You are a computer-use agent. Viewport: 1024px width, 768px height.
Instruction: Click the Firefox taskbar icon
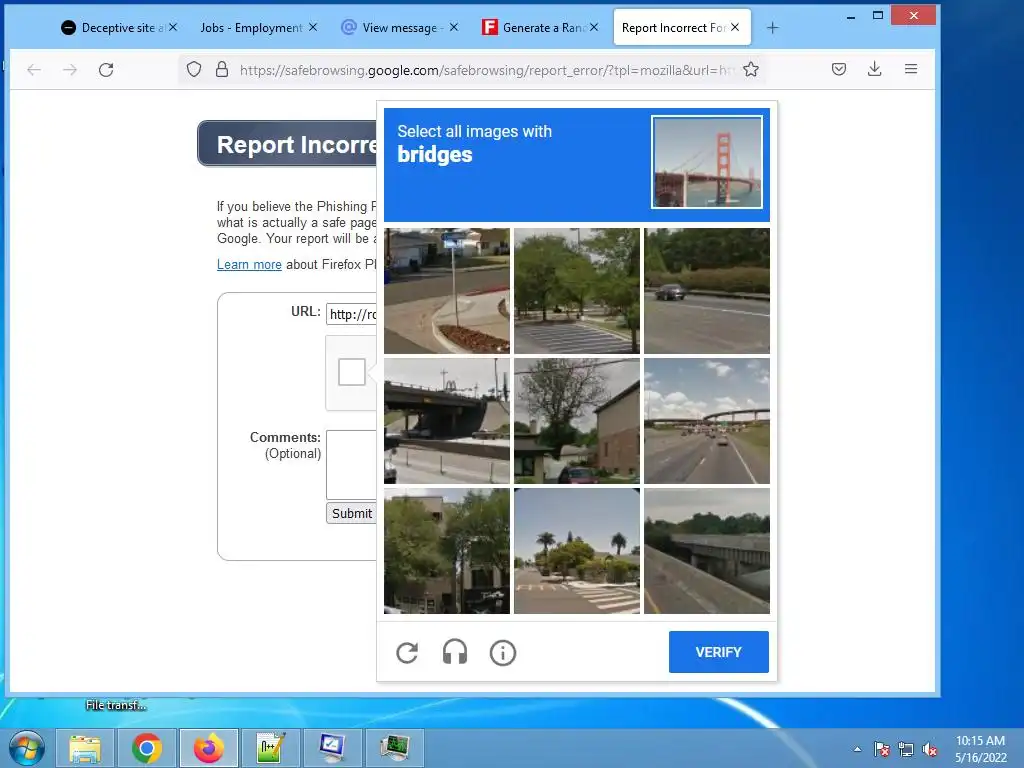209,748
